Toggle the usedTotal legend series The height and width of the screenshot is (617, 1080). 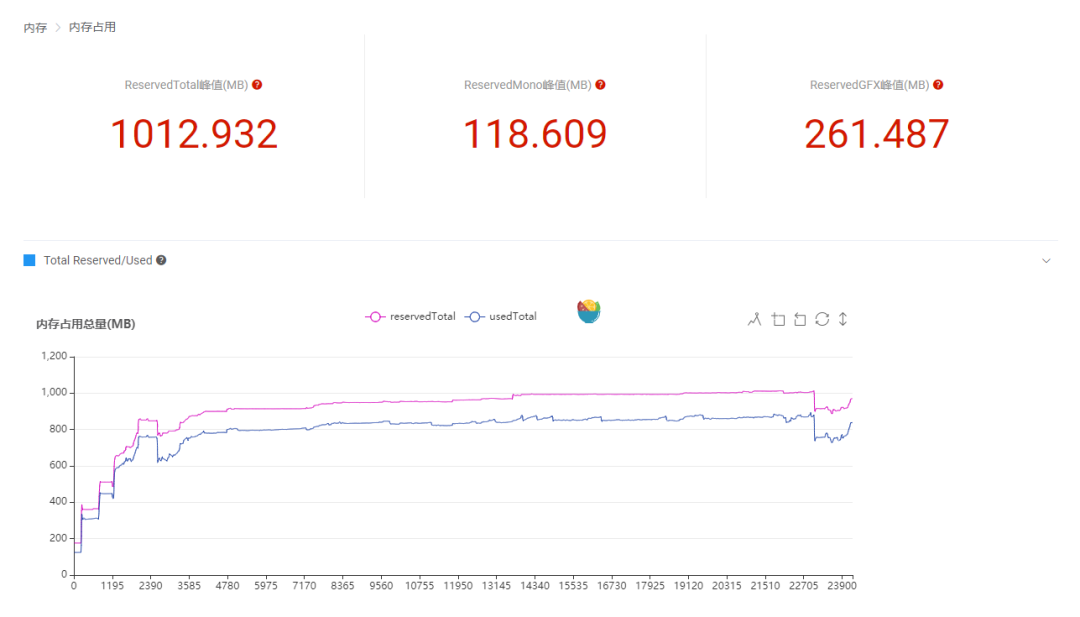point(501,317)
